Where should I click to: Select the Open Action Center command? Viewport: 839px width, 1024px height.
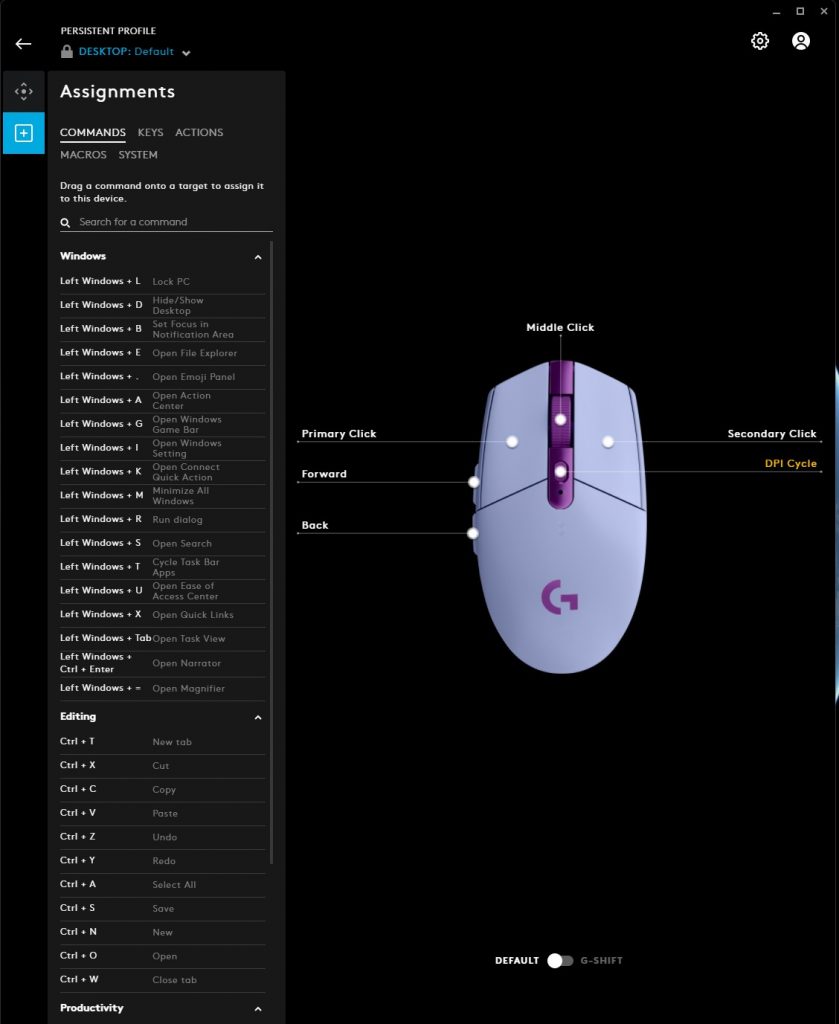pos(163,400)
